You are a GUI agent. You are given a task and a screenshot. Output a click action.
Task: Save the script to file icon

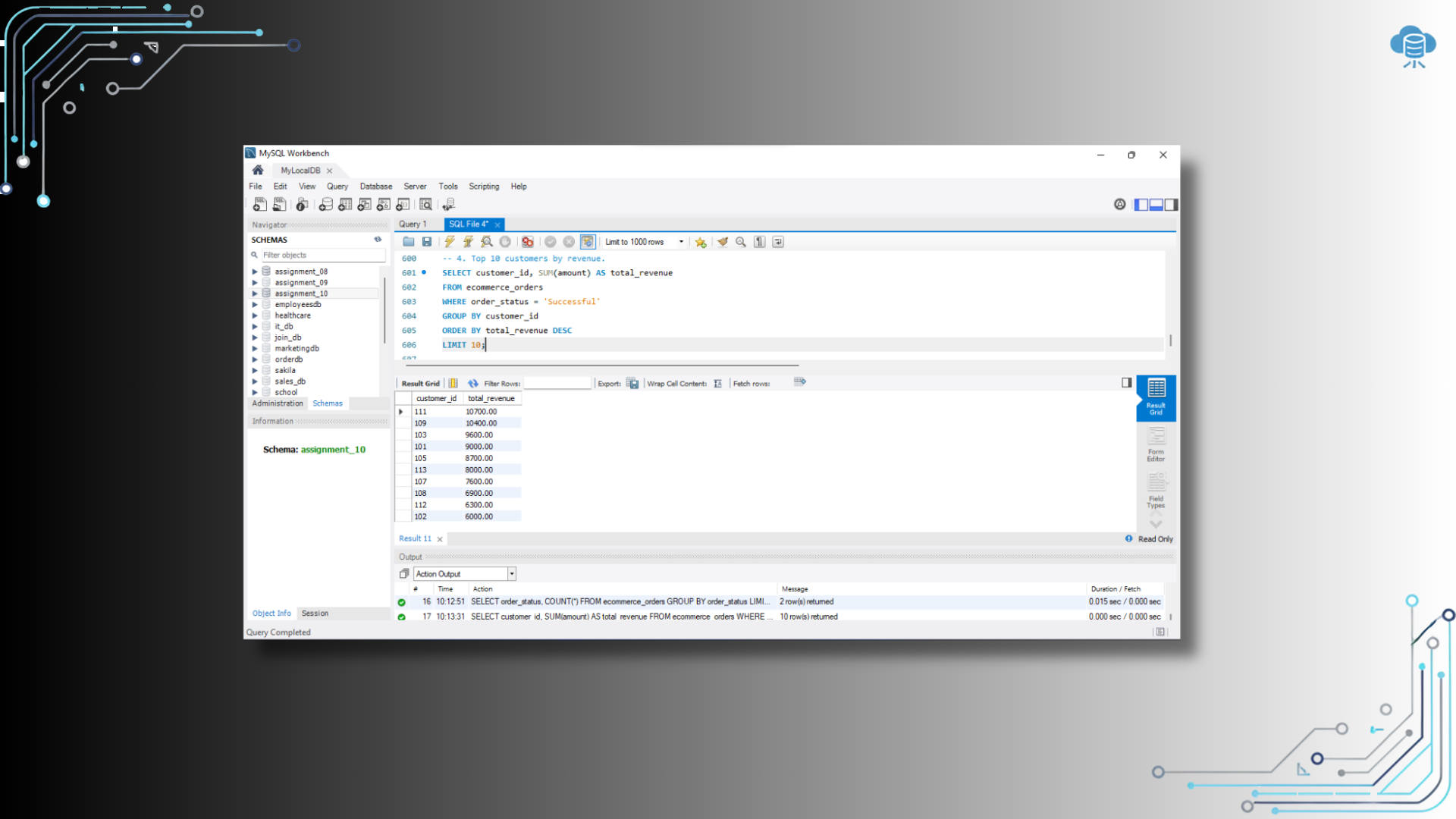[x=427, y=242]
